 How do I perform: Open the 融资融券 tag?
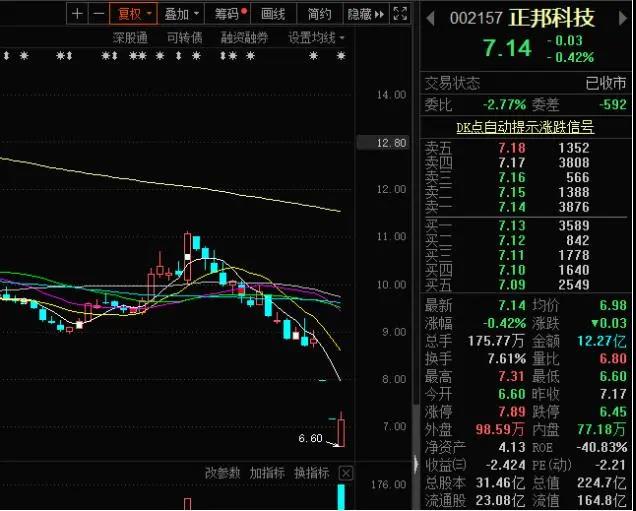[x=244, y=37]
